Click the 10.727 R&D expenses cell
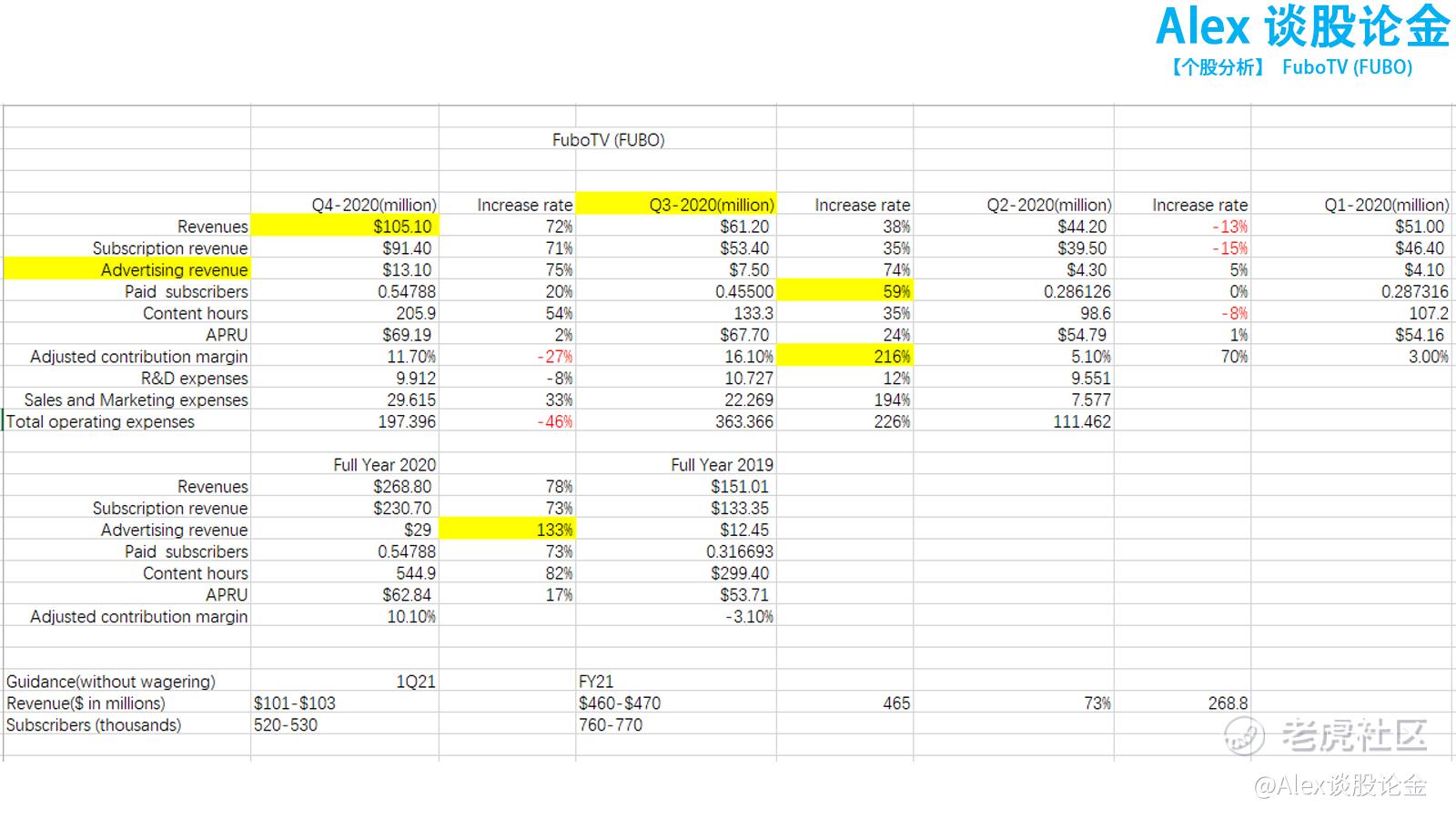1456x819 pixels. pyautogui.click(x=676, y=379)
